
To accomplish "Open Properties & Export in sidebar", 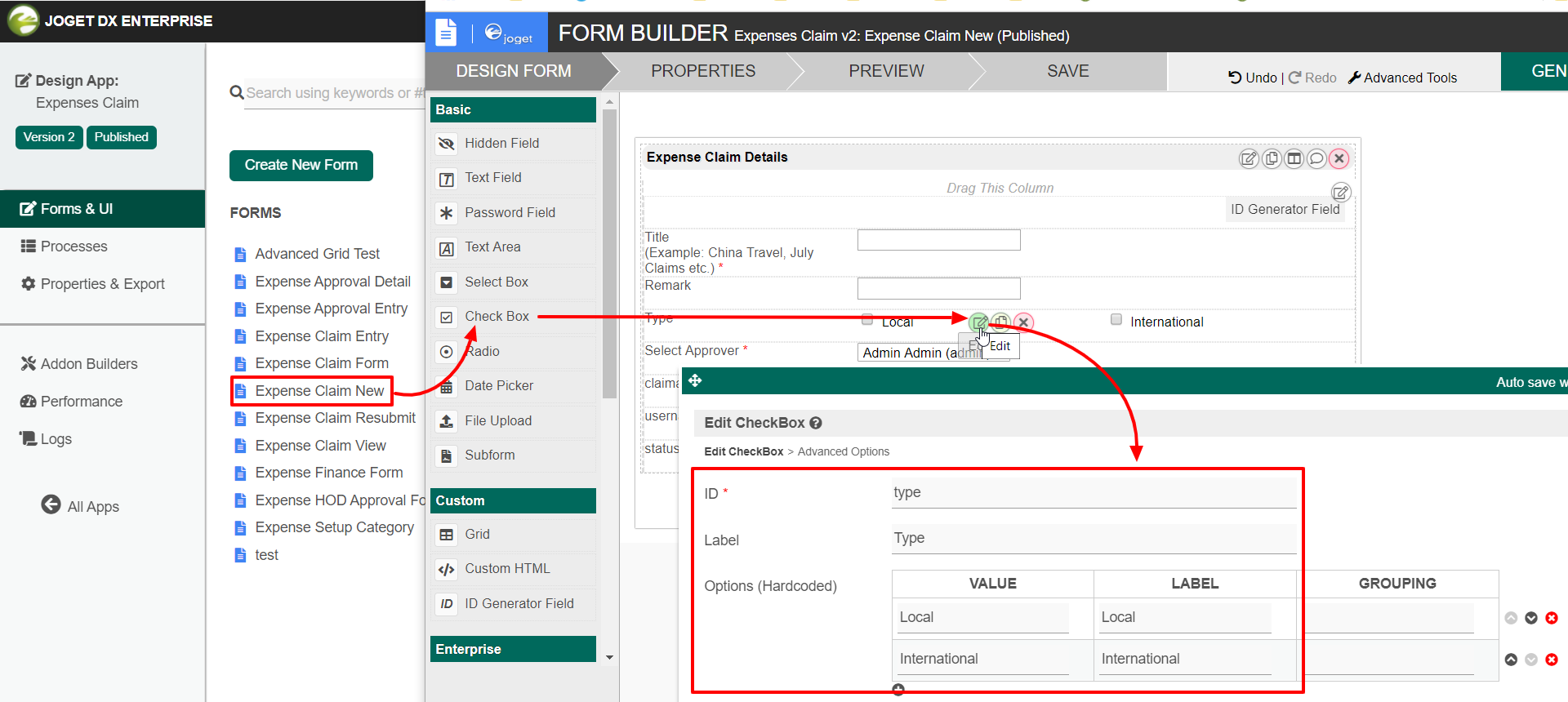I will pyautogui.click(x=103, y=284).
